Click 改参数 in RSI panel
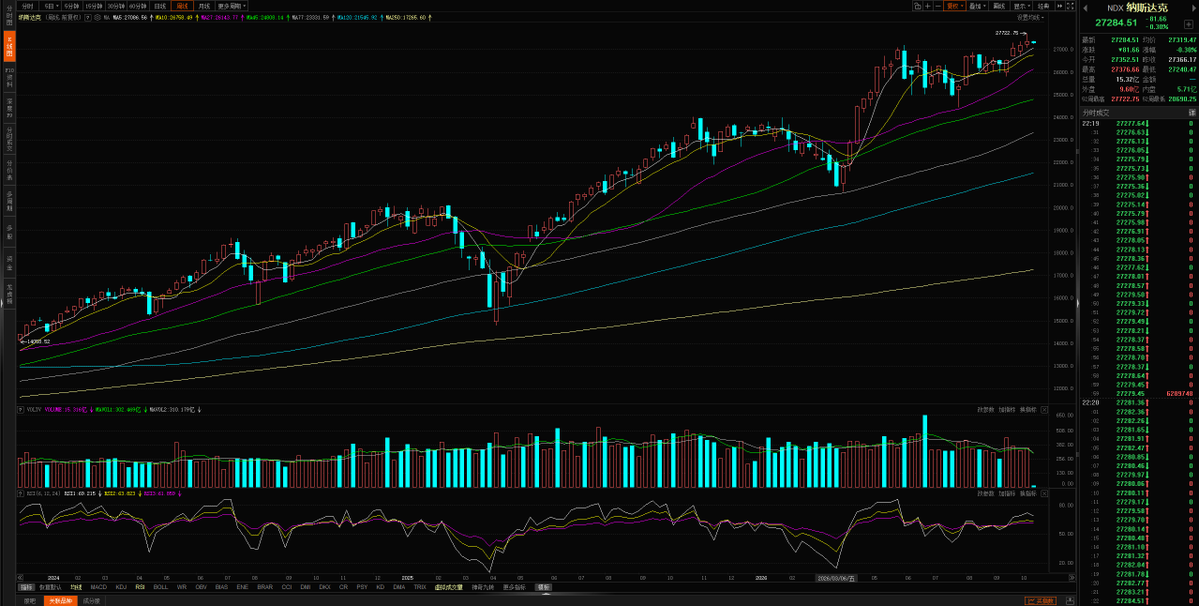 985,494
